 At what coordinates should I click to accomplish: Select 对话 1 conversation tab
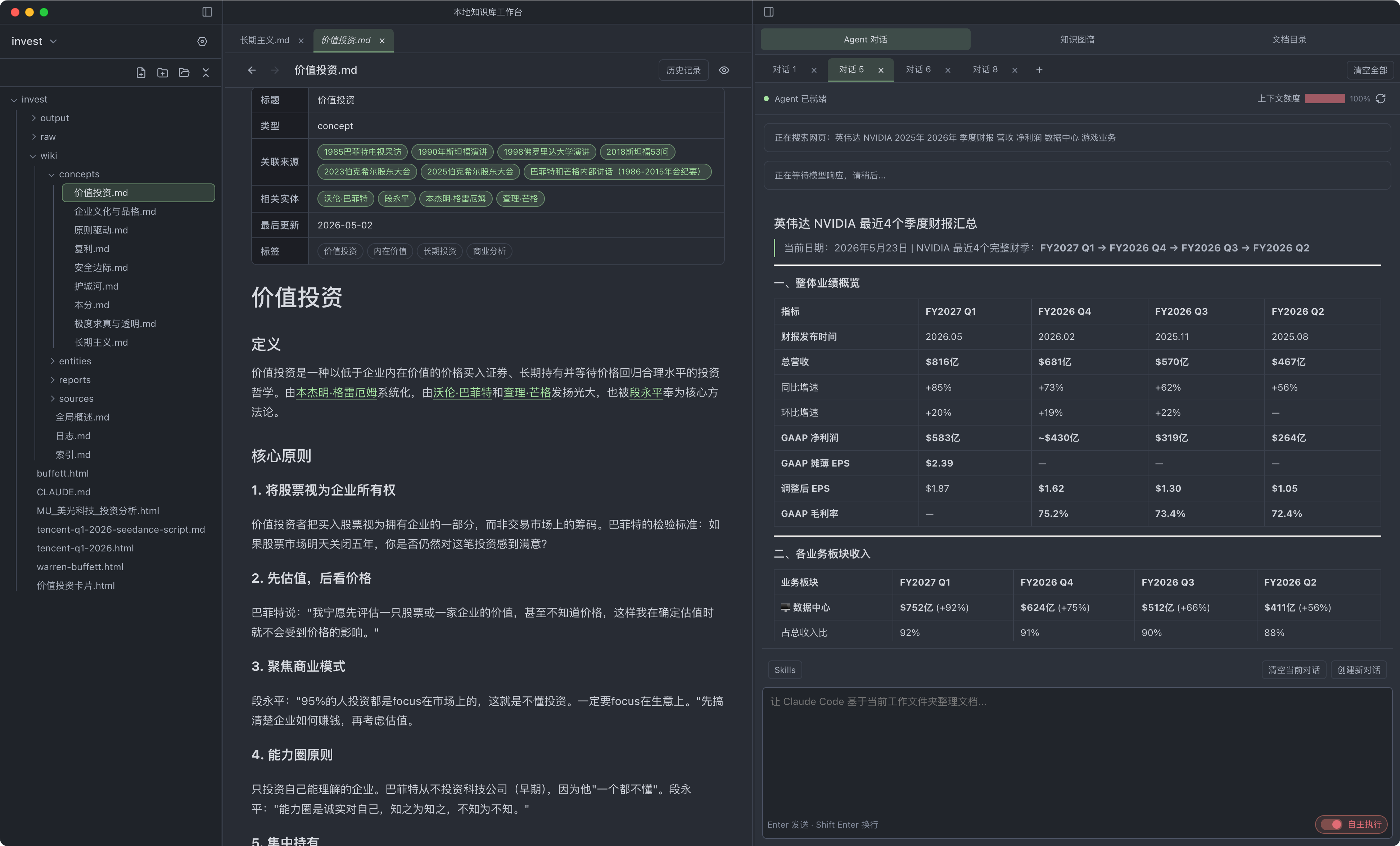pos(784,69)
